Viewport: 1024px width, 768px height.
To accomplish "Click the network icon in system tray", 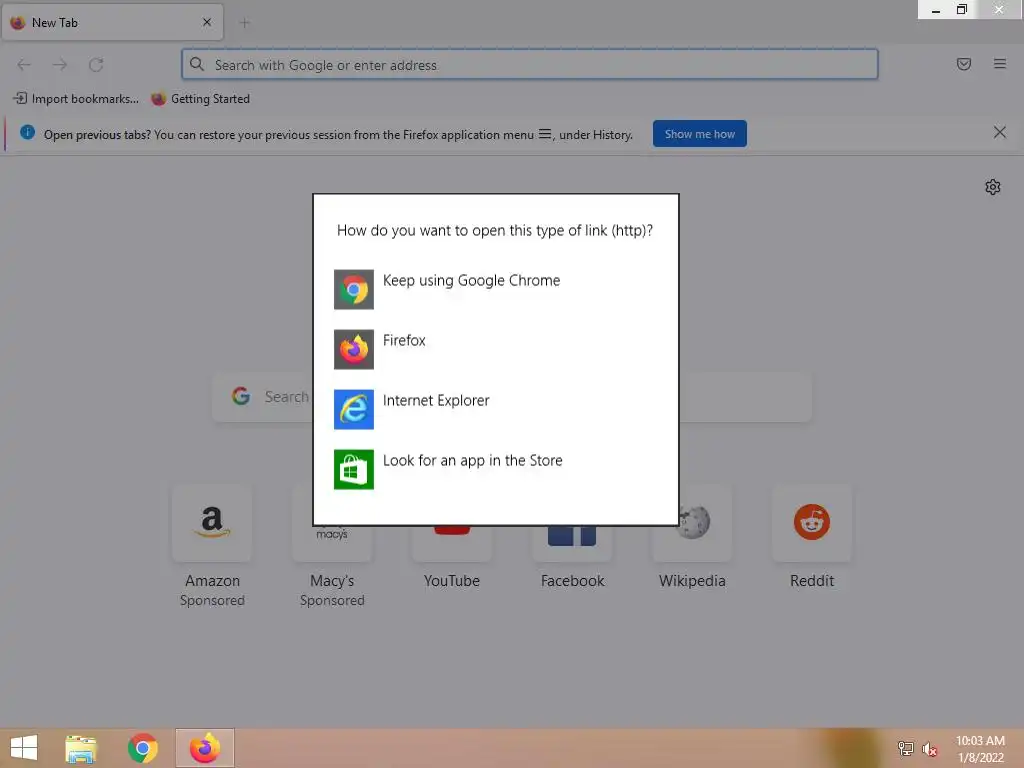I will [x=905, y=748].
